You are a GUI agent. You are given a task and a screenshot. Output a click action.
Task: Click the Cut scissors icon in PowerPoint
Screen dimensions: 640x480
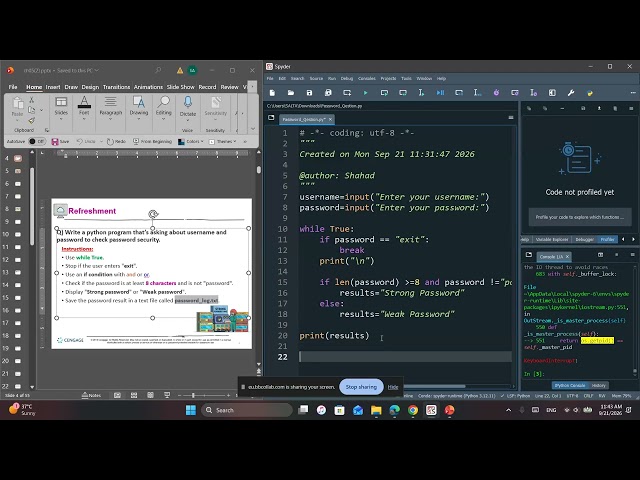point(31,100)
